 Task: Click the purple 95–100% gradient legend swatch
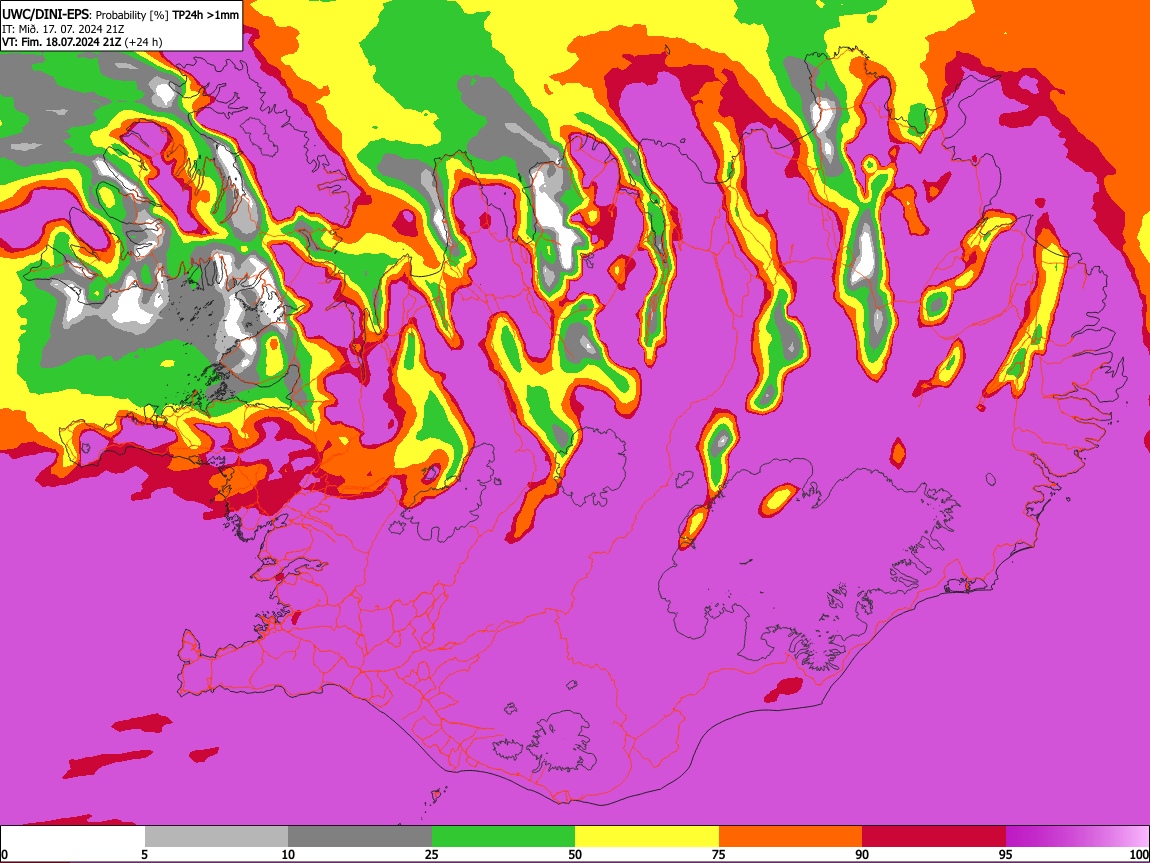click(x=1077, y=836)
